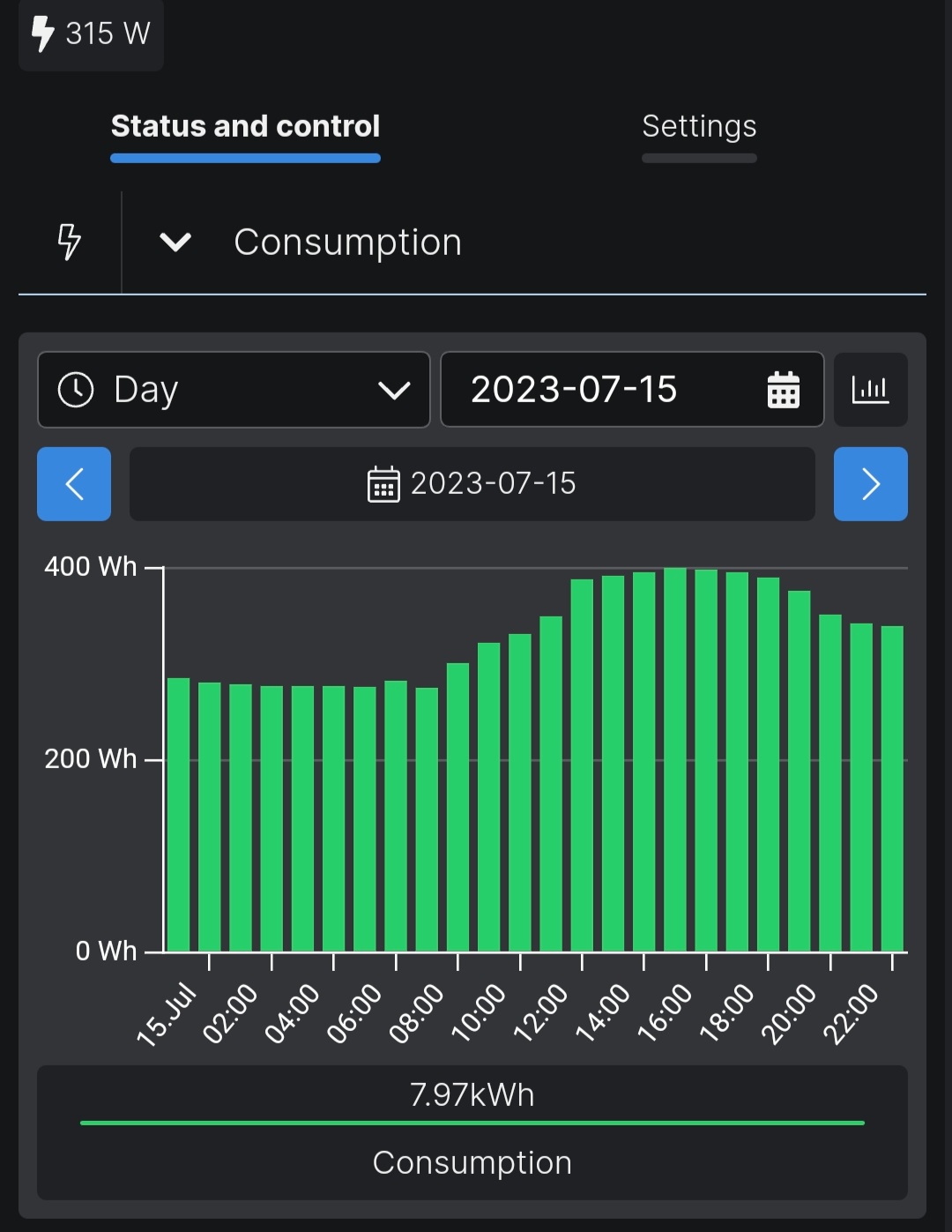The image size is (952, 1232).
Task: Click the 2023-07-15 date navigation label
Action: [x=493, y=484]
